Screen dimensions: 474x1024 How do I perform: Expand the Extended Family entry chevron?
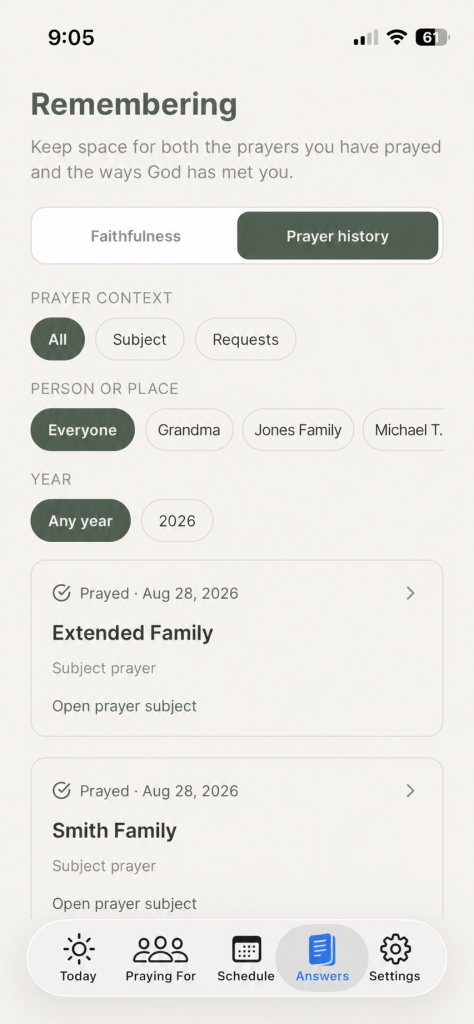pos(410,593)
